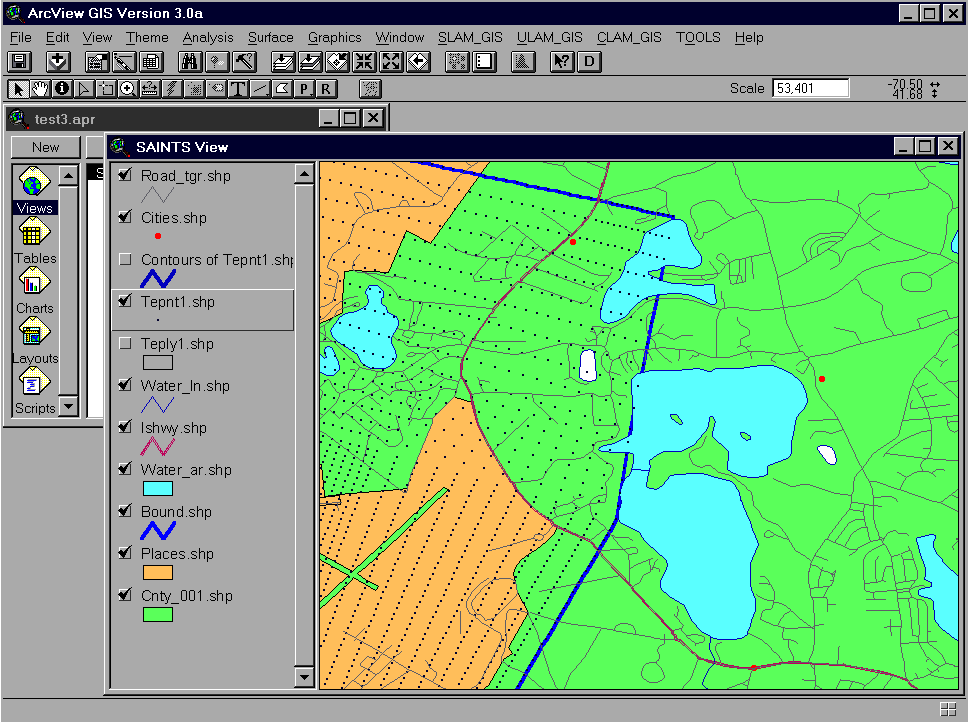
Task: Select the Select Feature tool
Action: (x=106, y=89)
